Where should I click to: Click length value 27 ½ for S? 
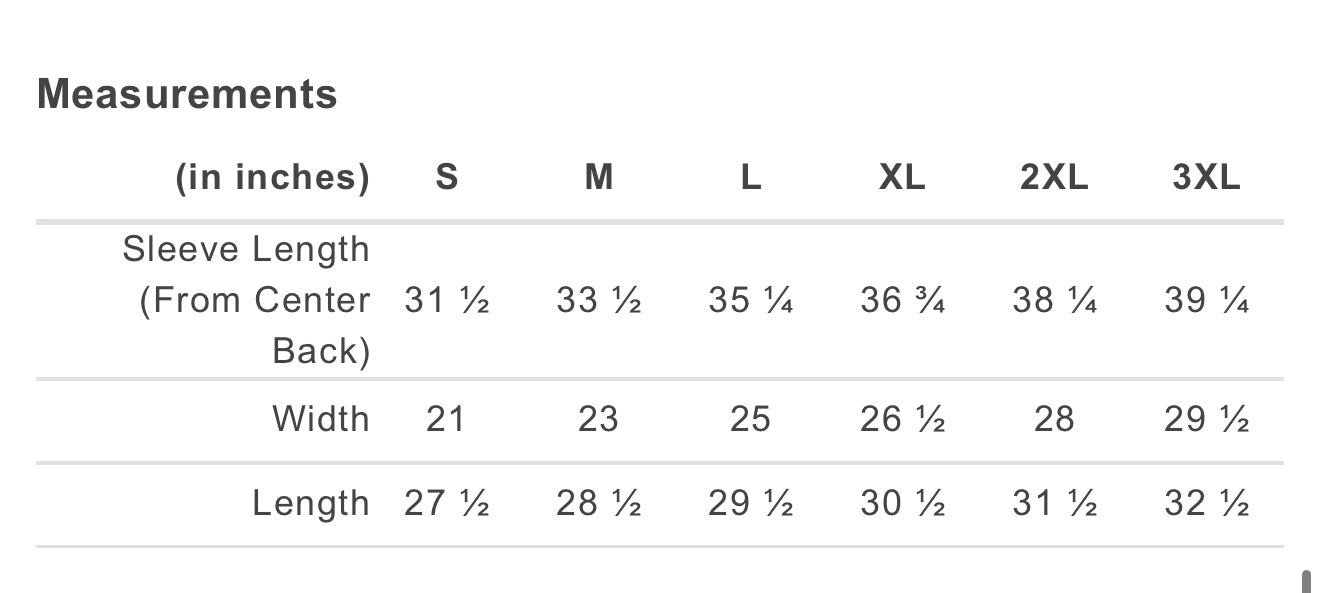point(447,503)
